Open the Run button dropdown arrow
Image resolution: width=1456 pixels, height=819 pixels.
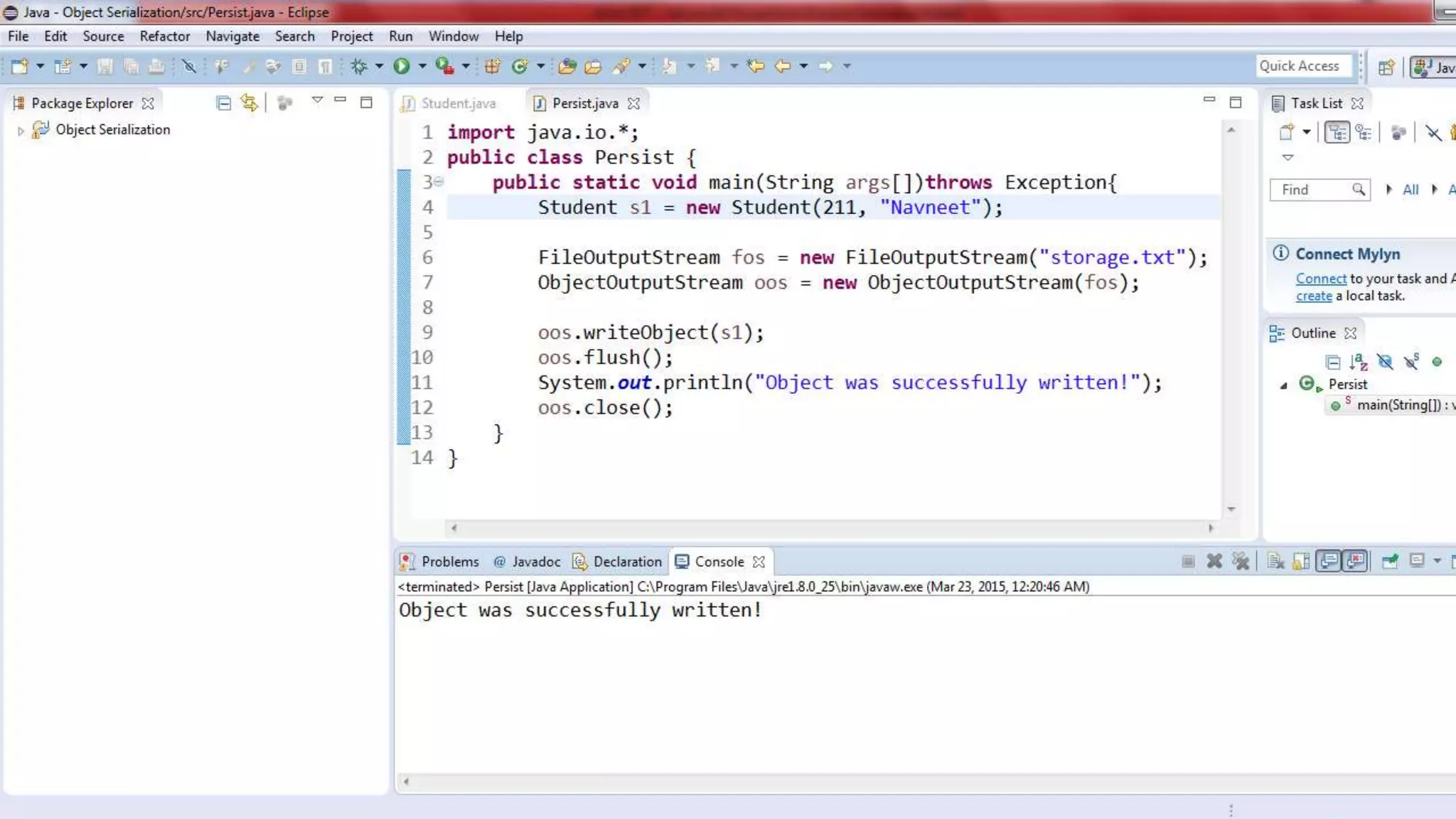[x=422, y=66]
